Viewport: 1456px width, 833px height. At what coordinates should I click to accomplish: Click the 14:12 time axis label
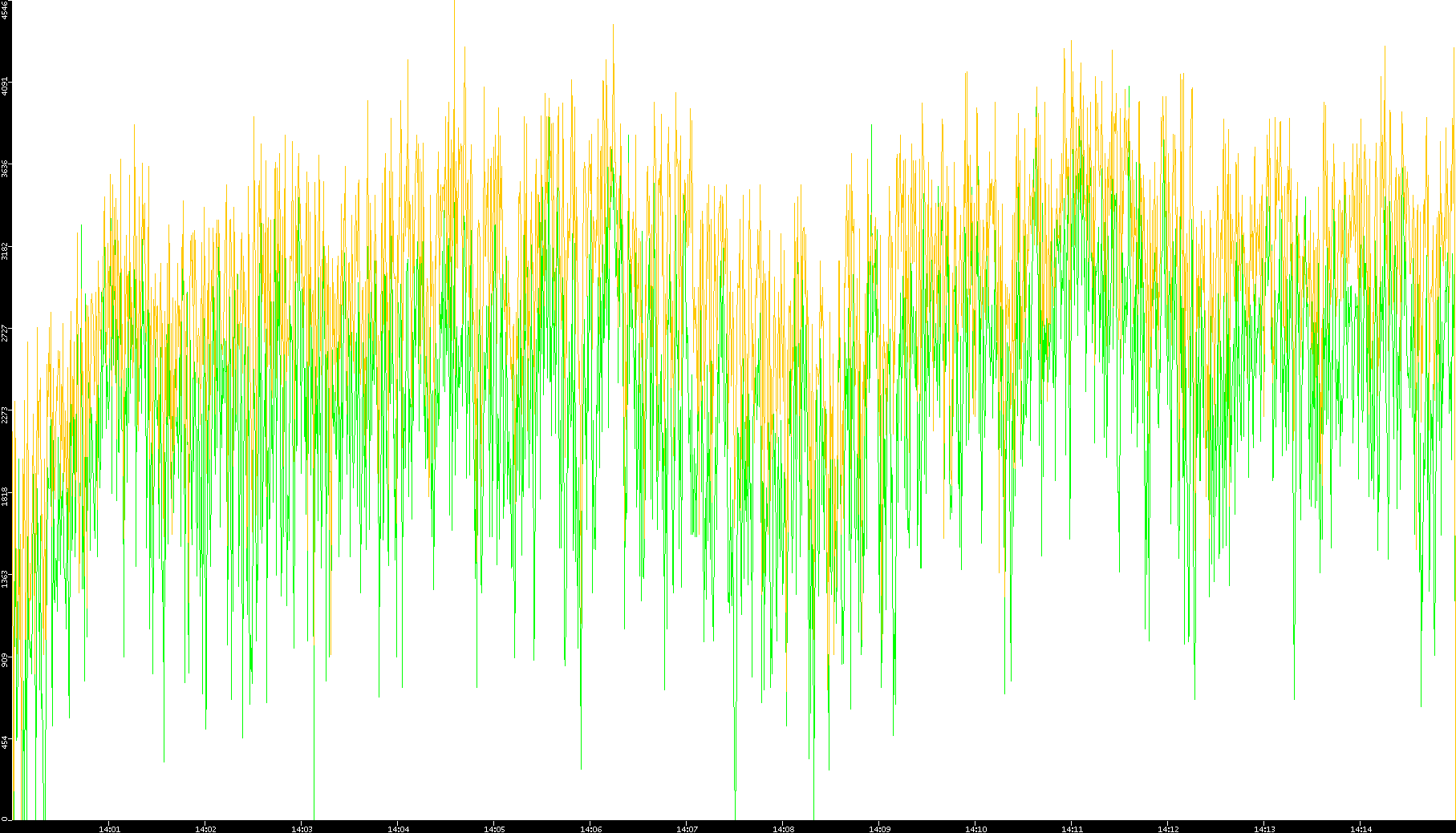1168,829
